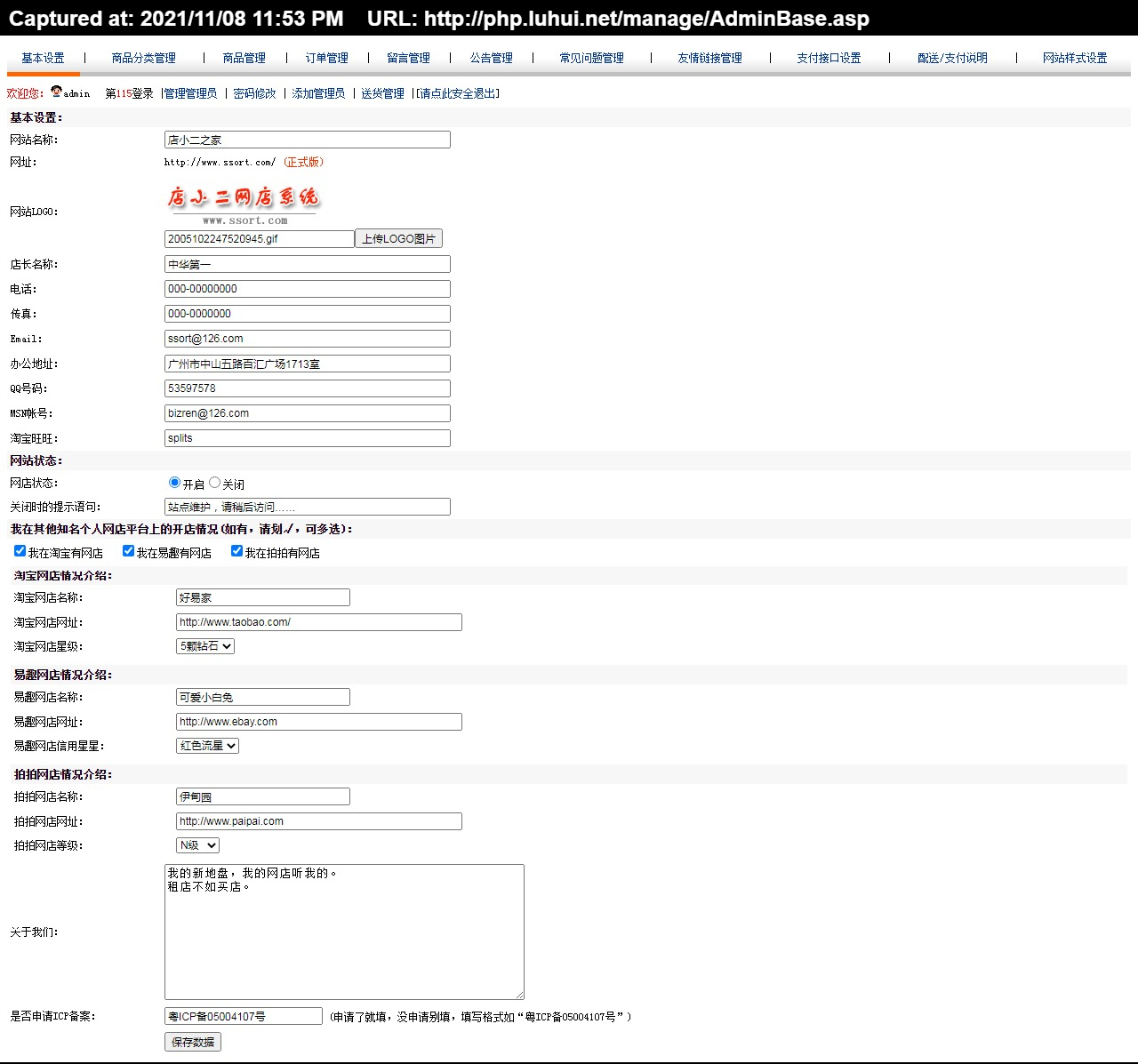Image resolution: width=1138 pixels, height=1064 pixels.
Task: Click the 管理管理员 link
Action: 191,93
